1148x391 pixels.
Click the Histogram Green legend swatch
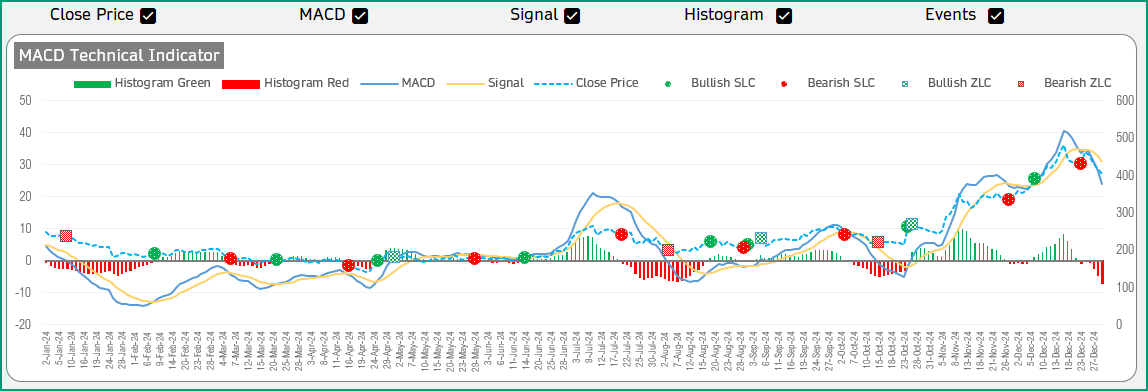point(92,83)
